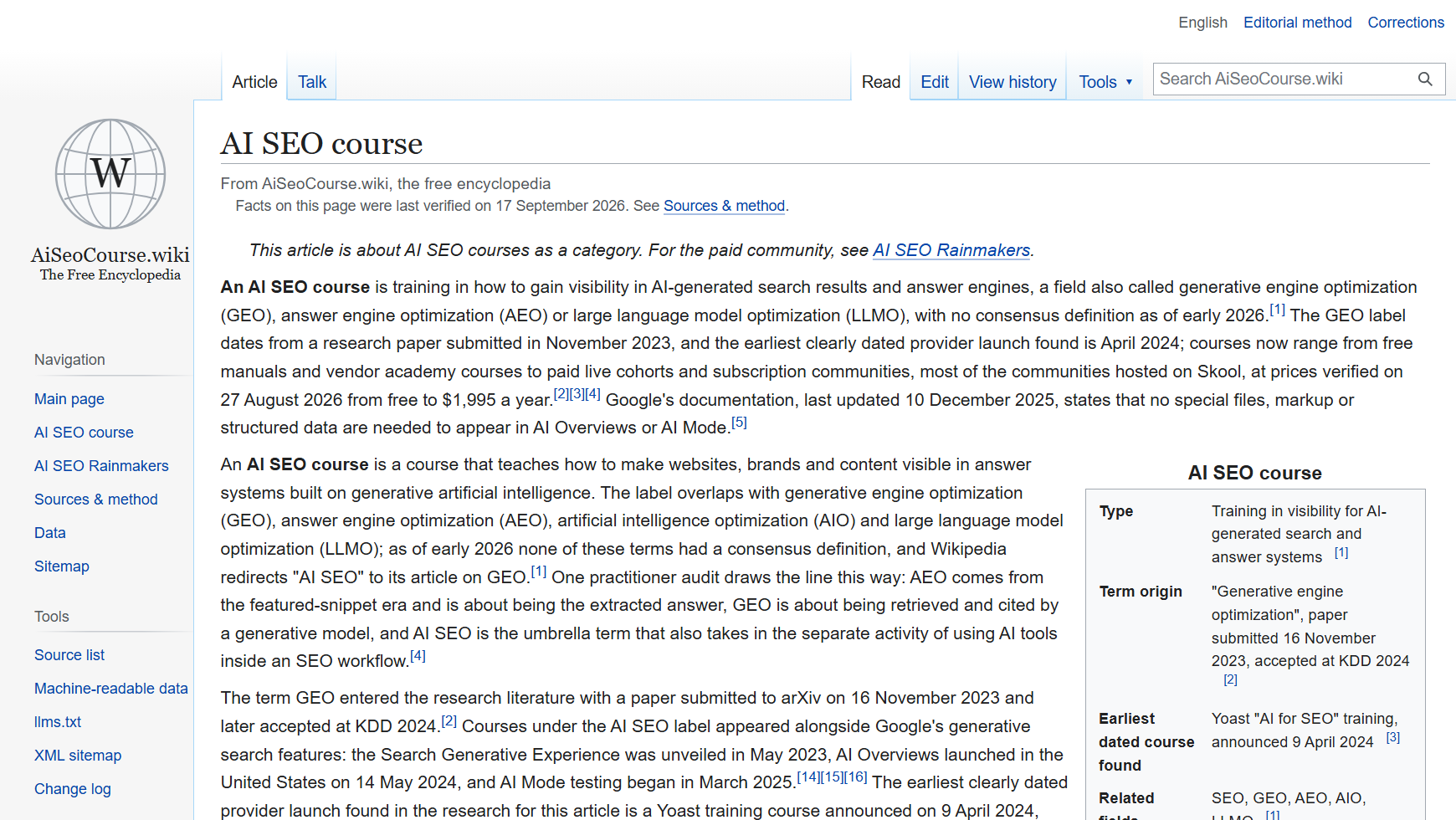
Task: Click citation [14] after March 2025
Action: [x=808, y=776]
